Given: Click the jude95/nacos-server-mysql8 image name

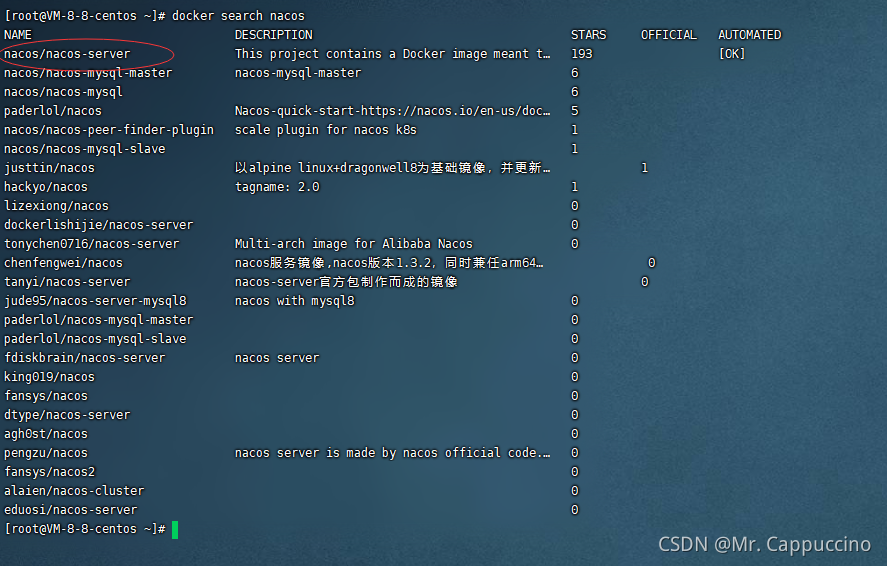Looking at the screenshot, I should (x=96, y=301).
